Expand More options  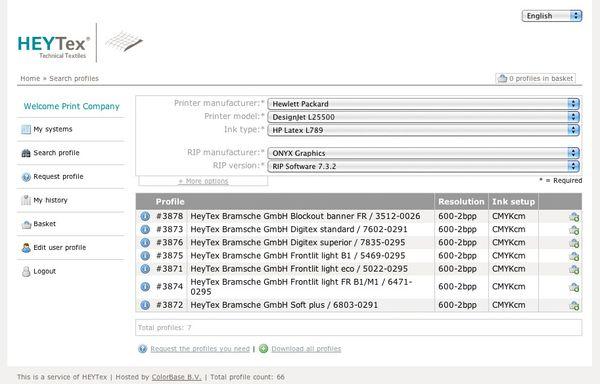pos(203,181)
